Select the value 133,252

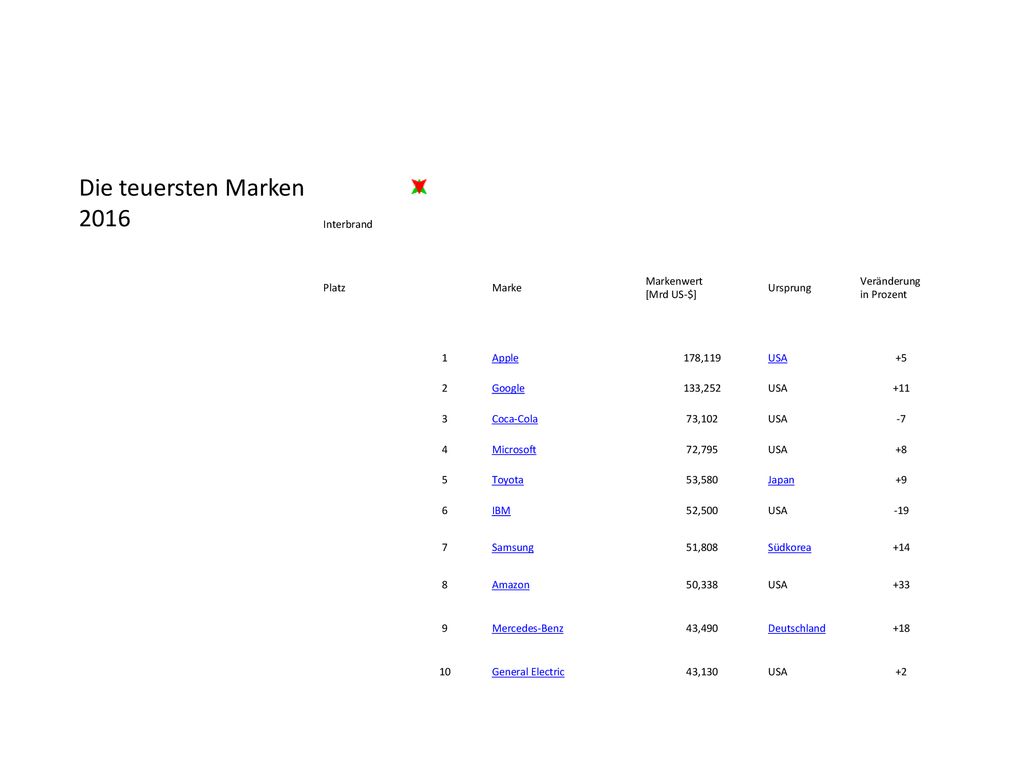click(x=702, y=388)
